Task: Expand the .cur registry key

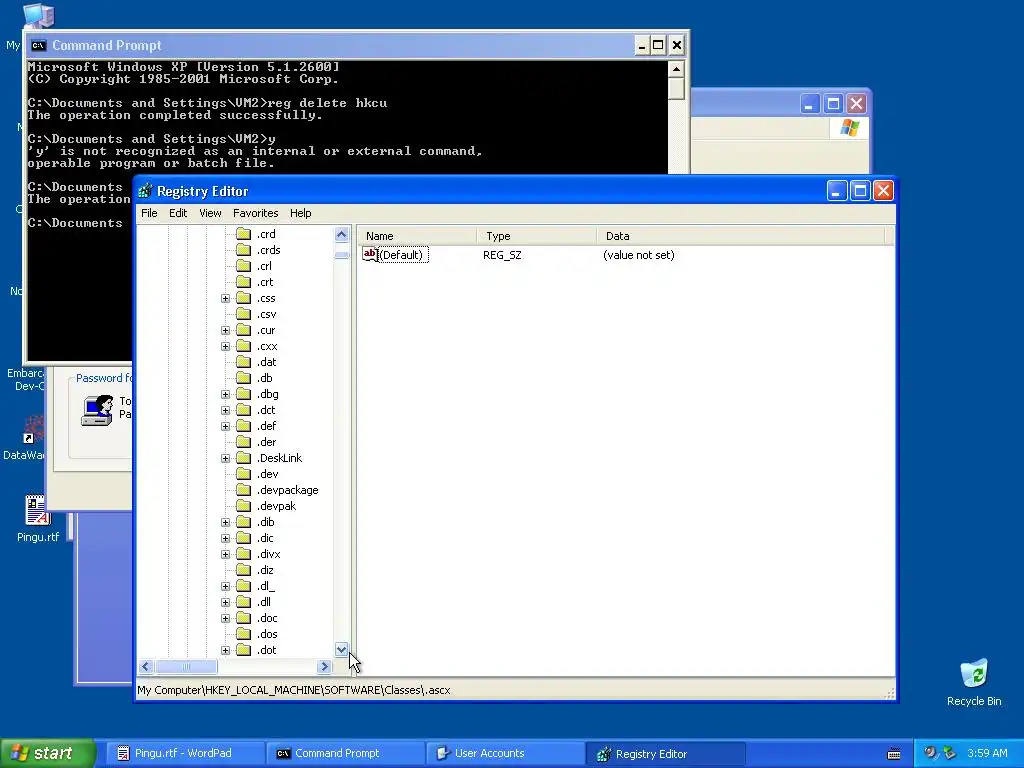Action: click(x=225, y=330)
